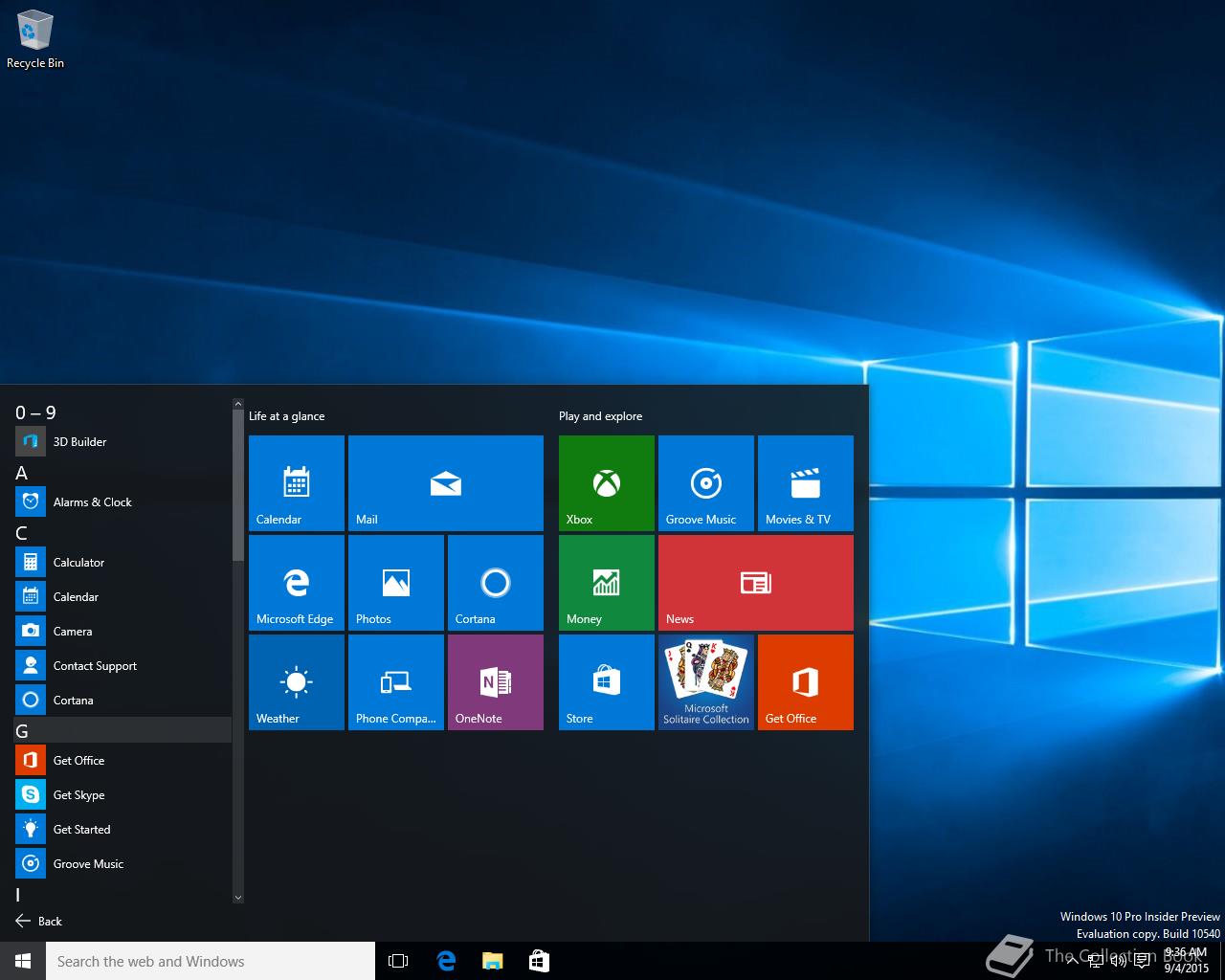Image resolution: width=1225 pixels, height=980 pixels.
Task: Click the app list scrollbar down arrow
Action: point(238,898)
